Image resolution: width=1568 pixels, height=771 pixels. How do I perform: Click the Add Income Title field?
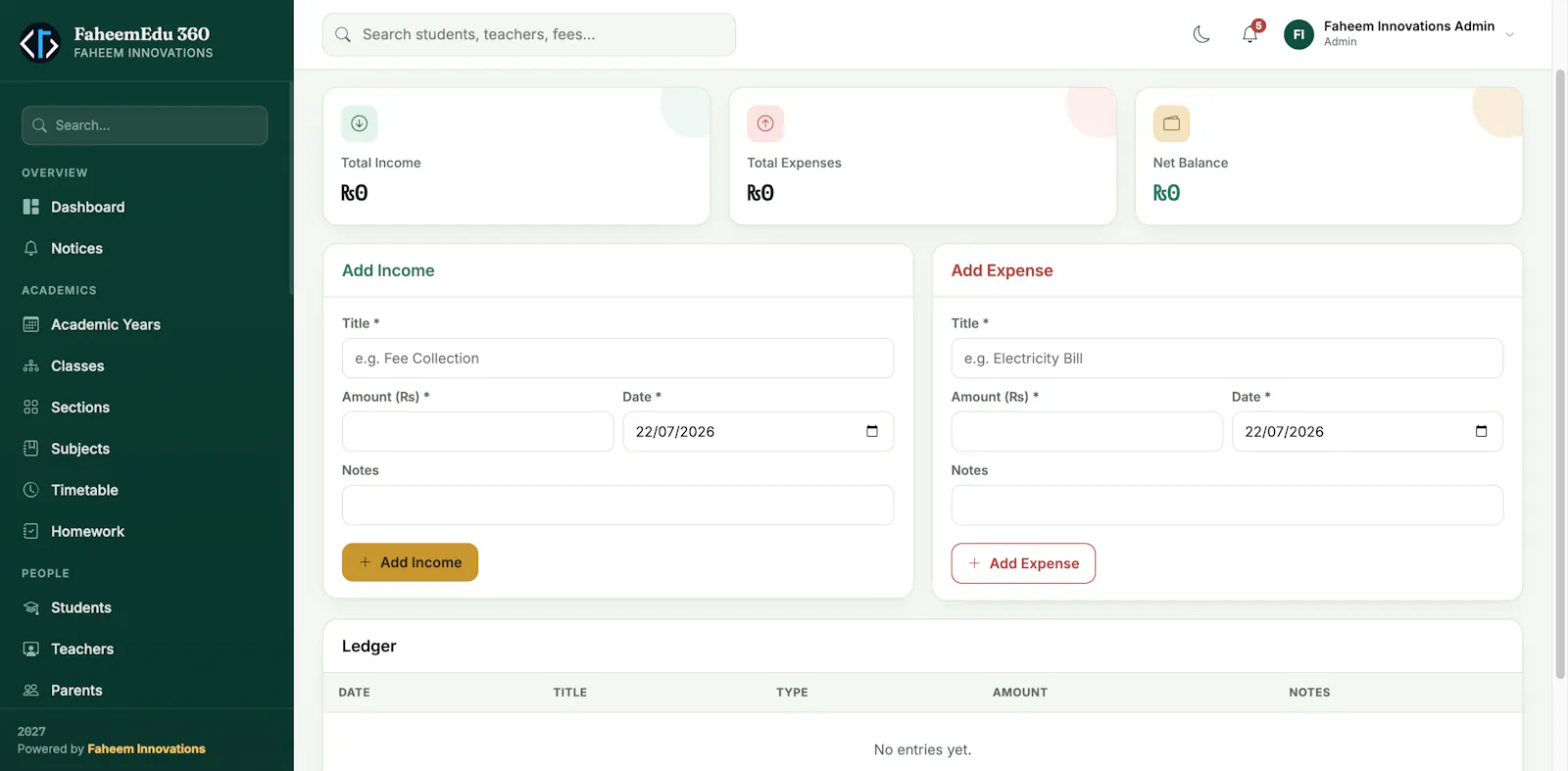617,359
